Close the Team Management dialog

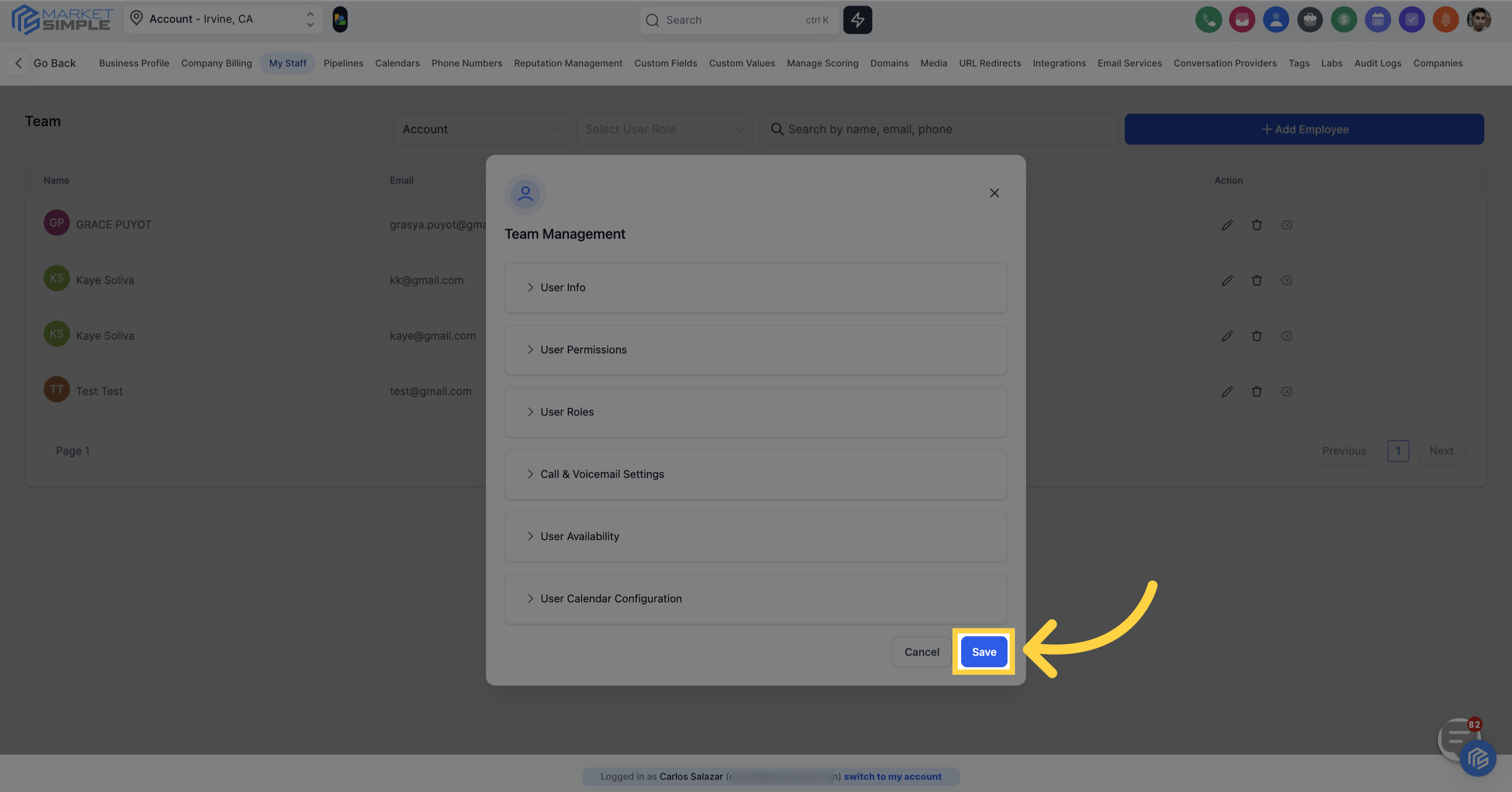point(994,193)
